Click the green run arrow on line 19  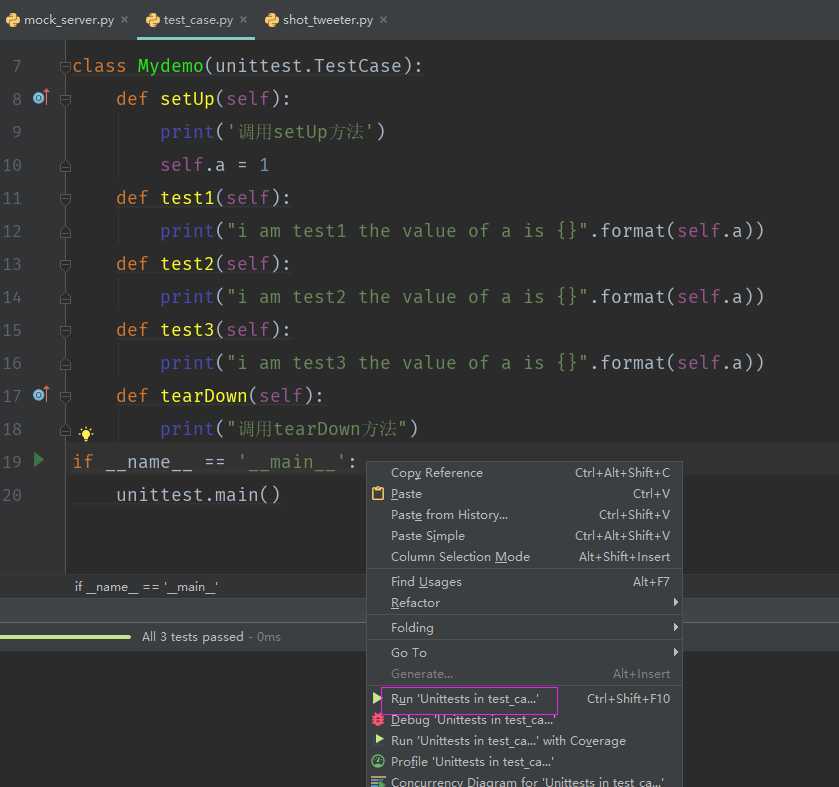[x=39, y=460]
